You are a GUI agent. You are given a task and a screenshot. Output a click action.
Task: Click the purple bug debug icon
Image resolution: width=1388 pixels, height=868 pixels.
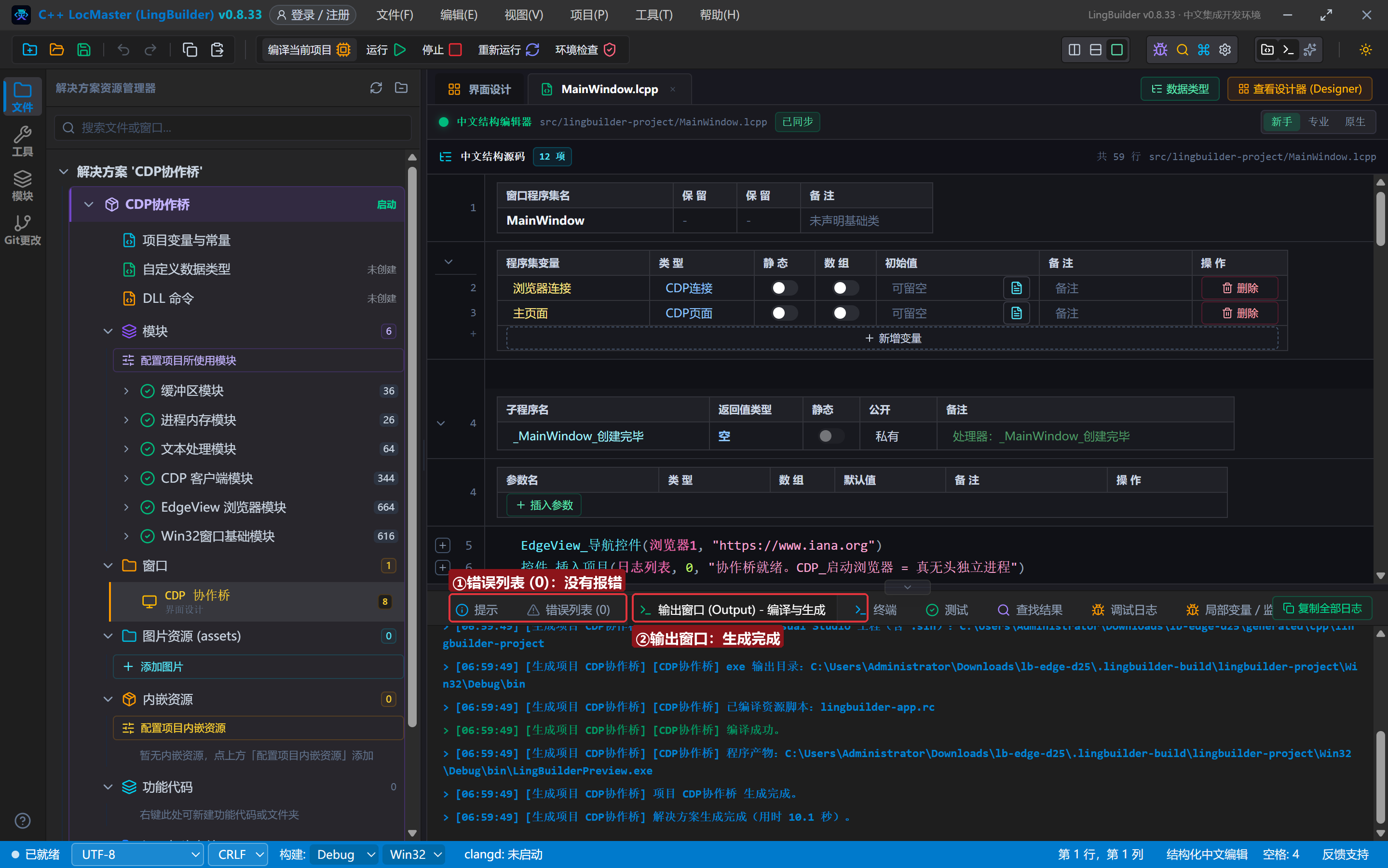click(x=1160, y=50)
